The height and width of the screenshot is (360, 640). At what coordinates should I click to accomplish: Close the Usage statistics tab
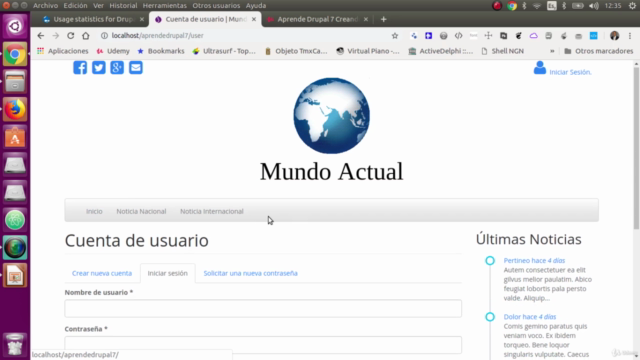point(142,19)
